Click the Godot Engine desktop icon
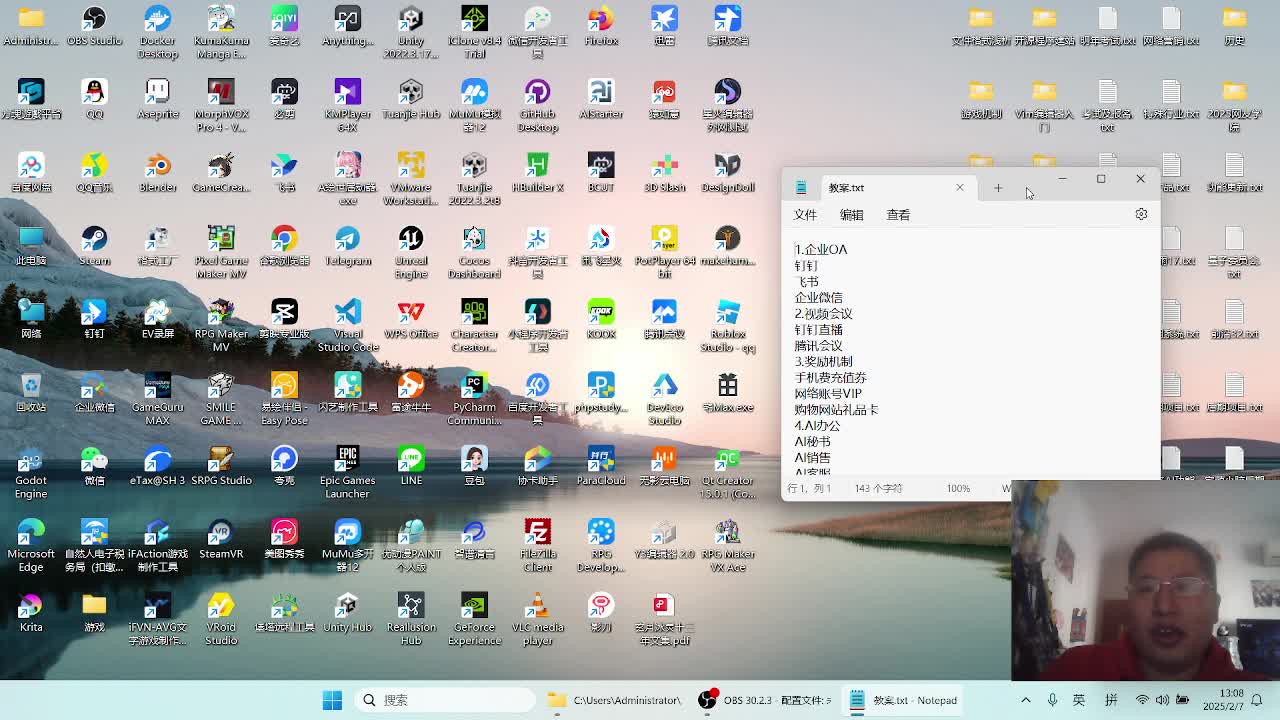 tap(31, 472)
